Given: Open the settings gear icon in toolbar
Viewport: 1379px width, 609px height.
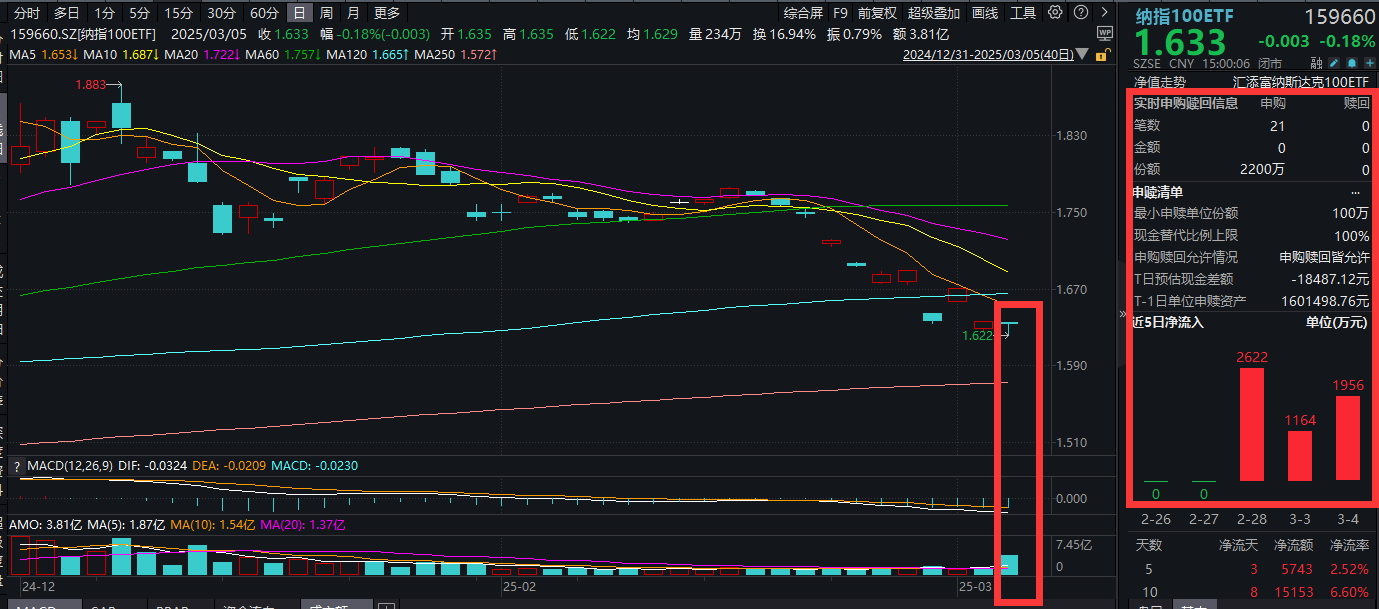Looking at the screenshot, I should [1055, 12].
